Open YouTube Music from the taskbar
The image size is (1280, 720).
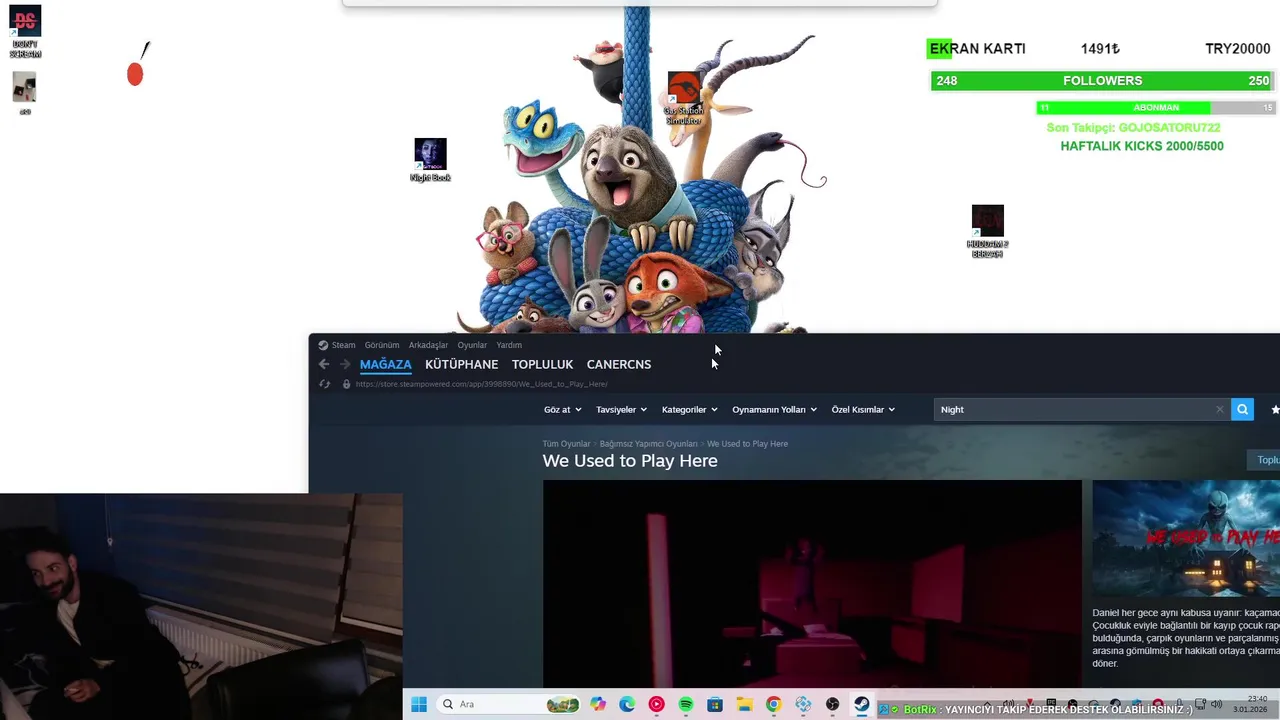pyautogui.click(x=656, y=704)
